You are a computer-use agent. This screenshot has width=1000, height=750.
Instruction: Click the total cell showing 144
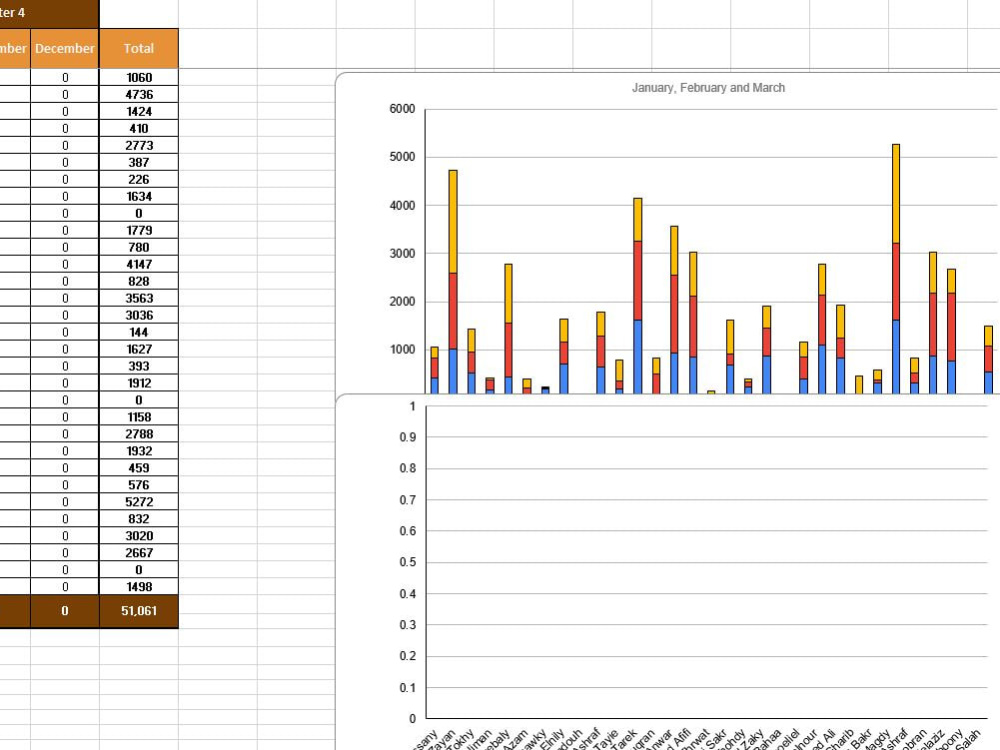pos(138,332)
